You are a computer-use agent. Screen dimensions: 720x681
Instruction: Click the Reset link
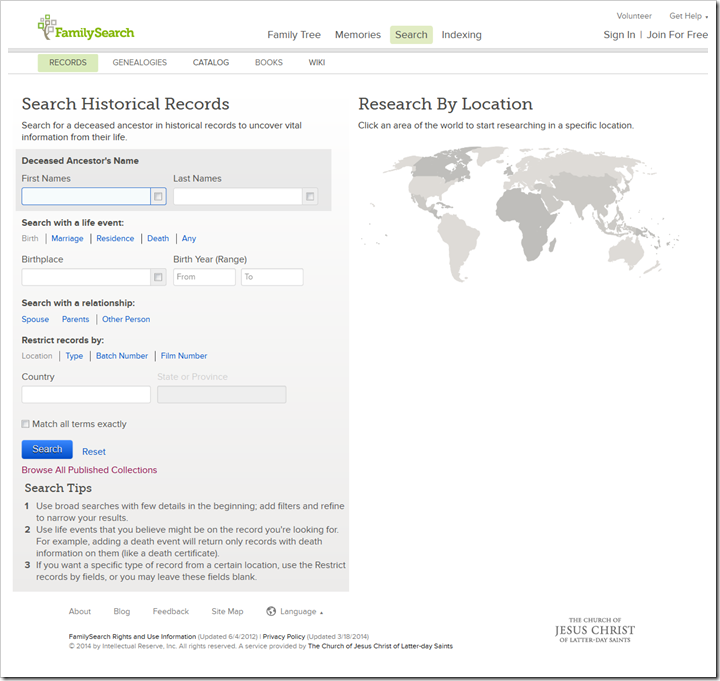(x=94, y=452)
